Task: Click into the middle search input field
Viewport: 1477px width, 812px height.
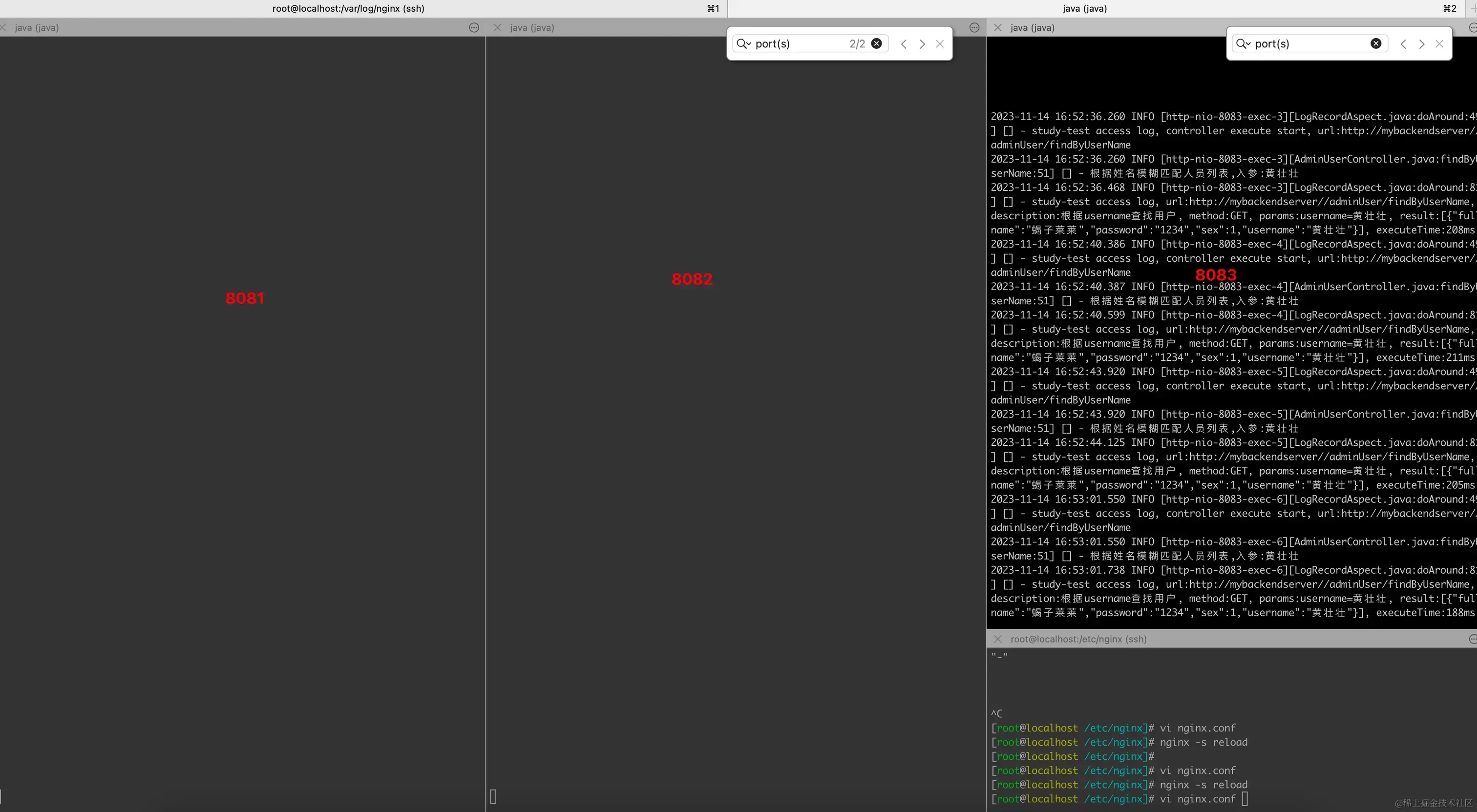Action: [x=802, y=43]
